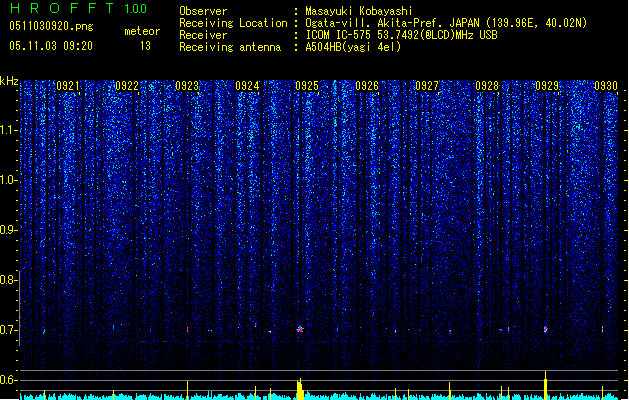The width and height of the screenshot is (629, 400).
Task: Click the 'meteor' count label
Action: 142,31
